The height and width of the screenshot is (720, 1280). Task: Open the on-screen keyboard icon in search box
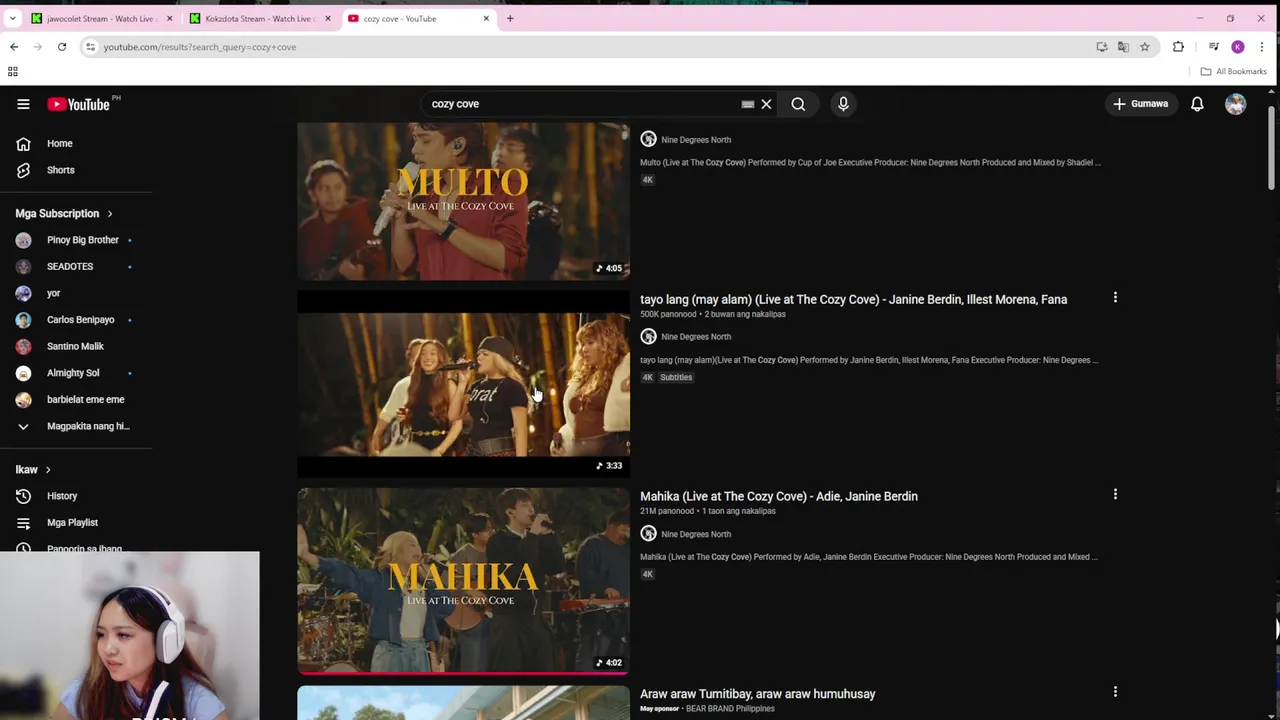click(747, 104)
